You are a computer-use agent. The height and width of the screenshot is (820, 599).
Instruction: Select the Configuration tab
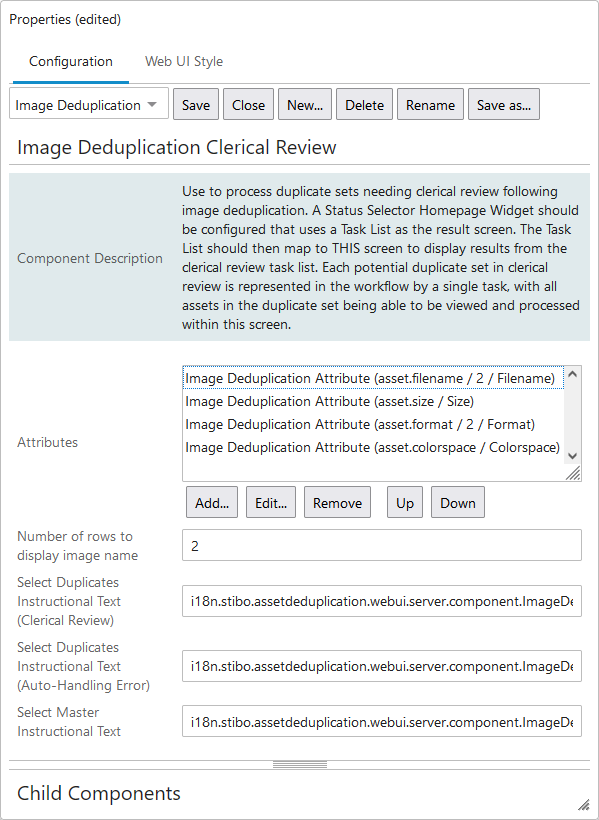pyautogui.click(x=71, y=62)
